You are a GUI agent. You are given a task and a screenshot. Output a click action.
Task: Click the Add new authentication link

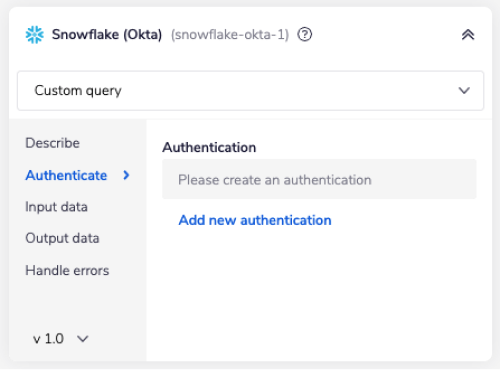pos(255,220)
